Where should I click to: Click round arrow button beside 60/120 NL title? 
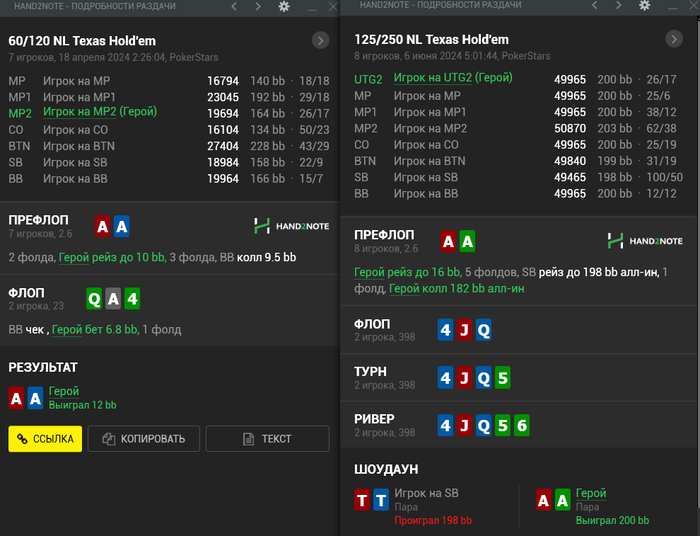click(x=320, y=41)
